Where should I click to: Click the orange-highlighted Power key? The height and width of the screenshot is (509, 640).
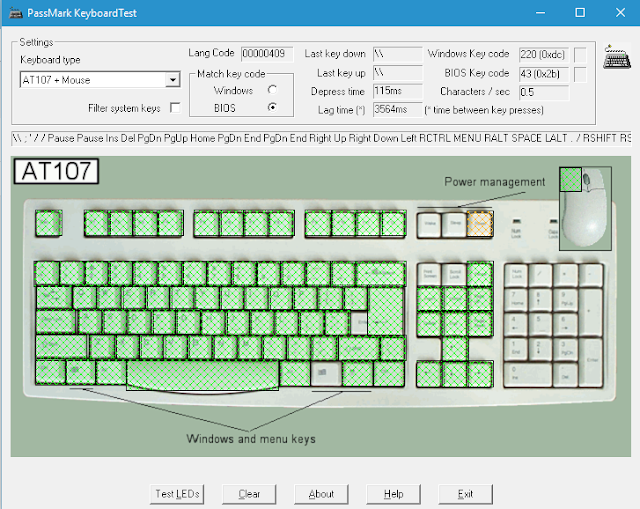(x=480, y=224)
